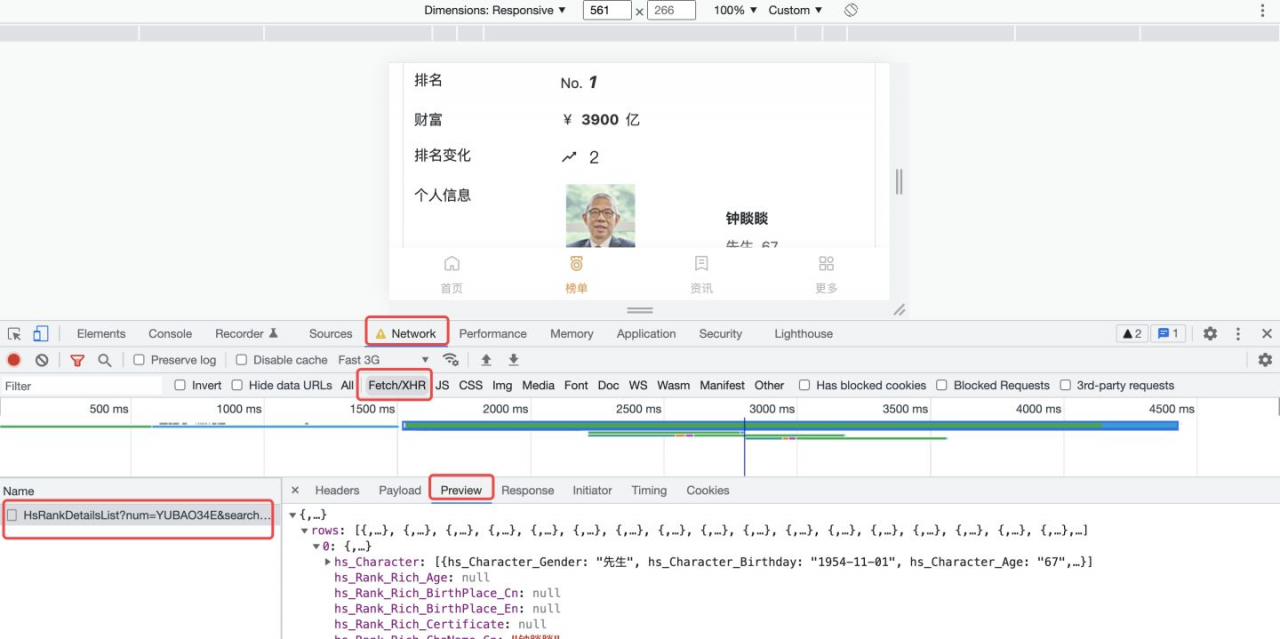Open 首页 home icon in page
This screenshot has width=1280, height=639.
(452, 264)
